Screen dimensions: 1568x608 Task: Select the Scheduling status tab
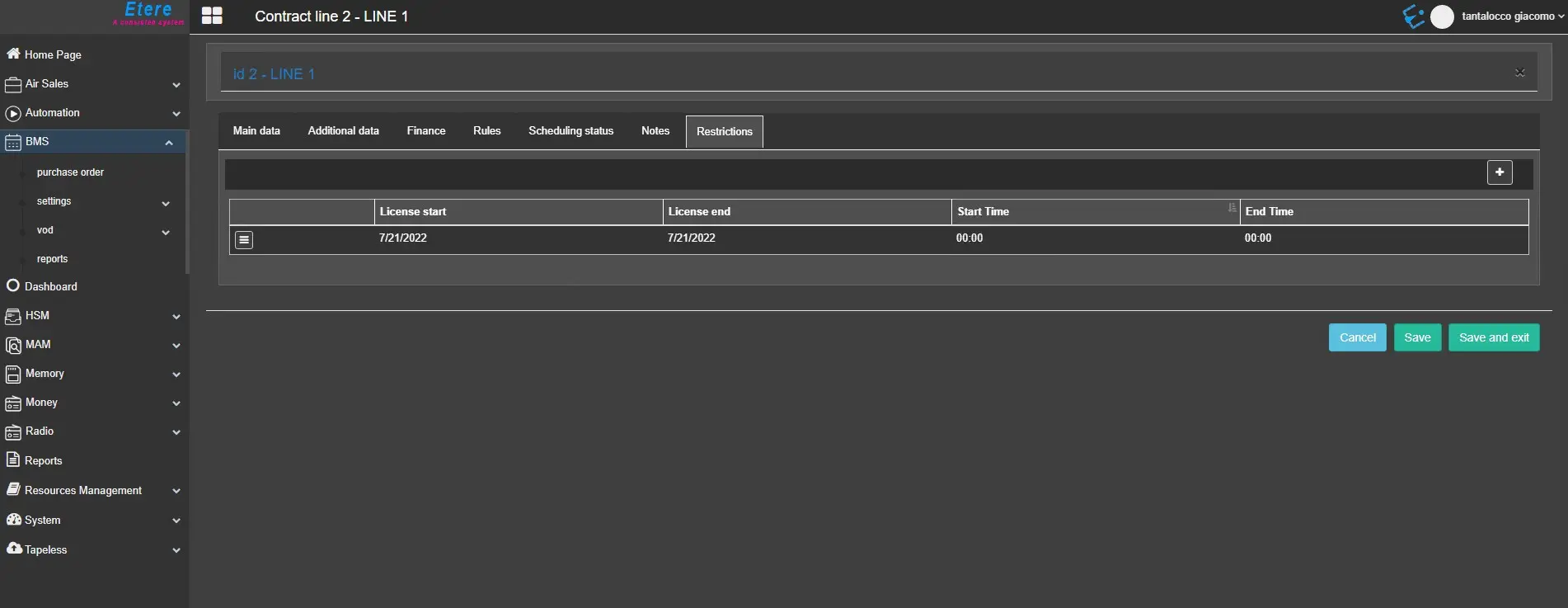point(570,131)
